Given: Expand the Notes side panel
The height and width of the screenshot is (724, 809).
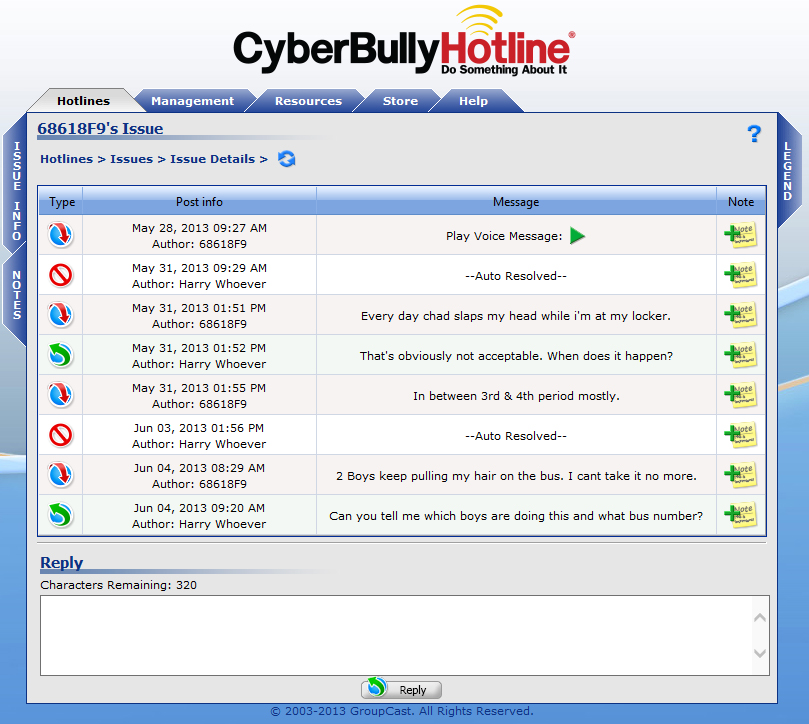Looking at the screenshot, I should tap(17, 295).
